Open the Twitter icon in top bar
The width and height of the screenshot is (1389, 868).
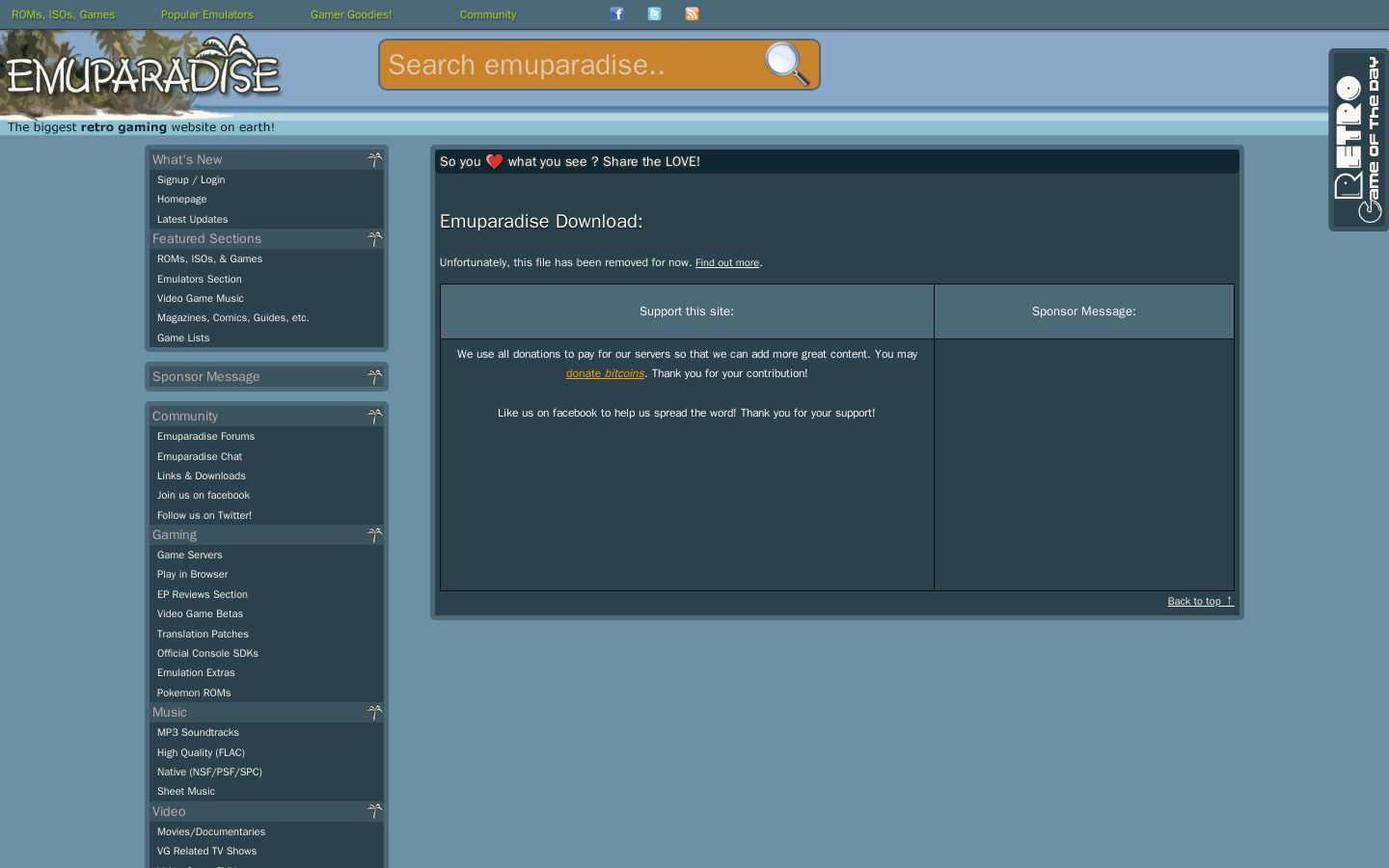tap(655, 14)
